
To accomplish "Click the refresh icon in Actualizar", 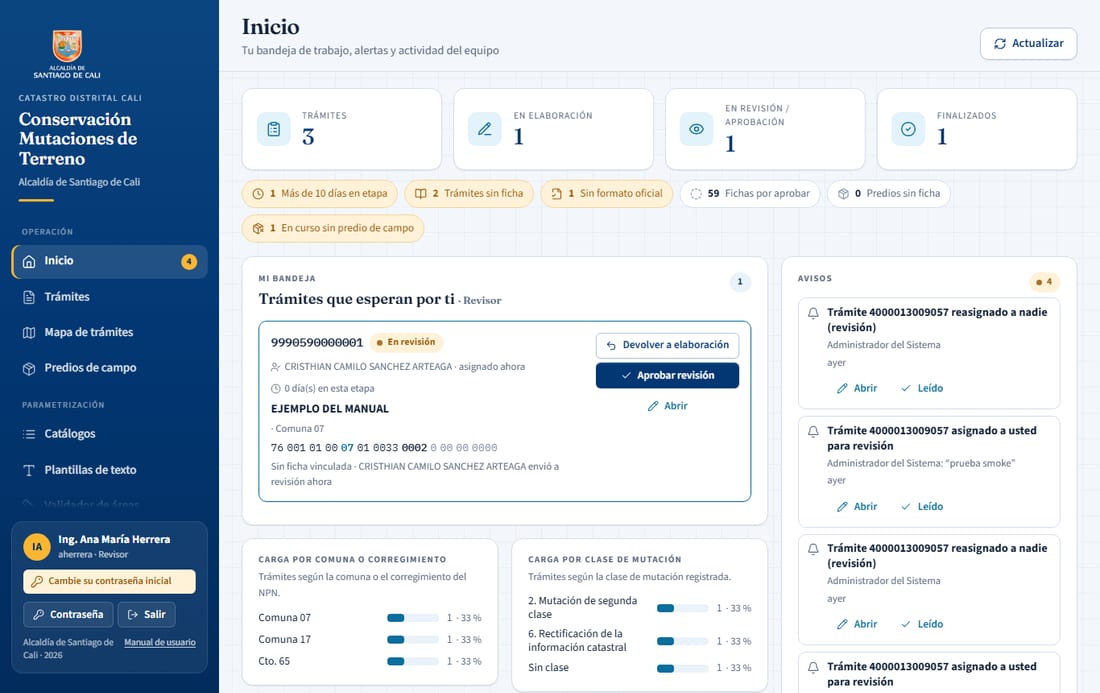I will click(x=1000, y=43).
